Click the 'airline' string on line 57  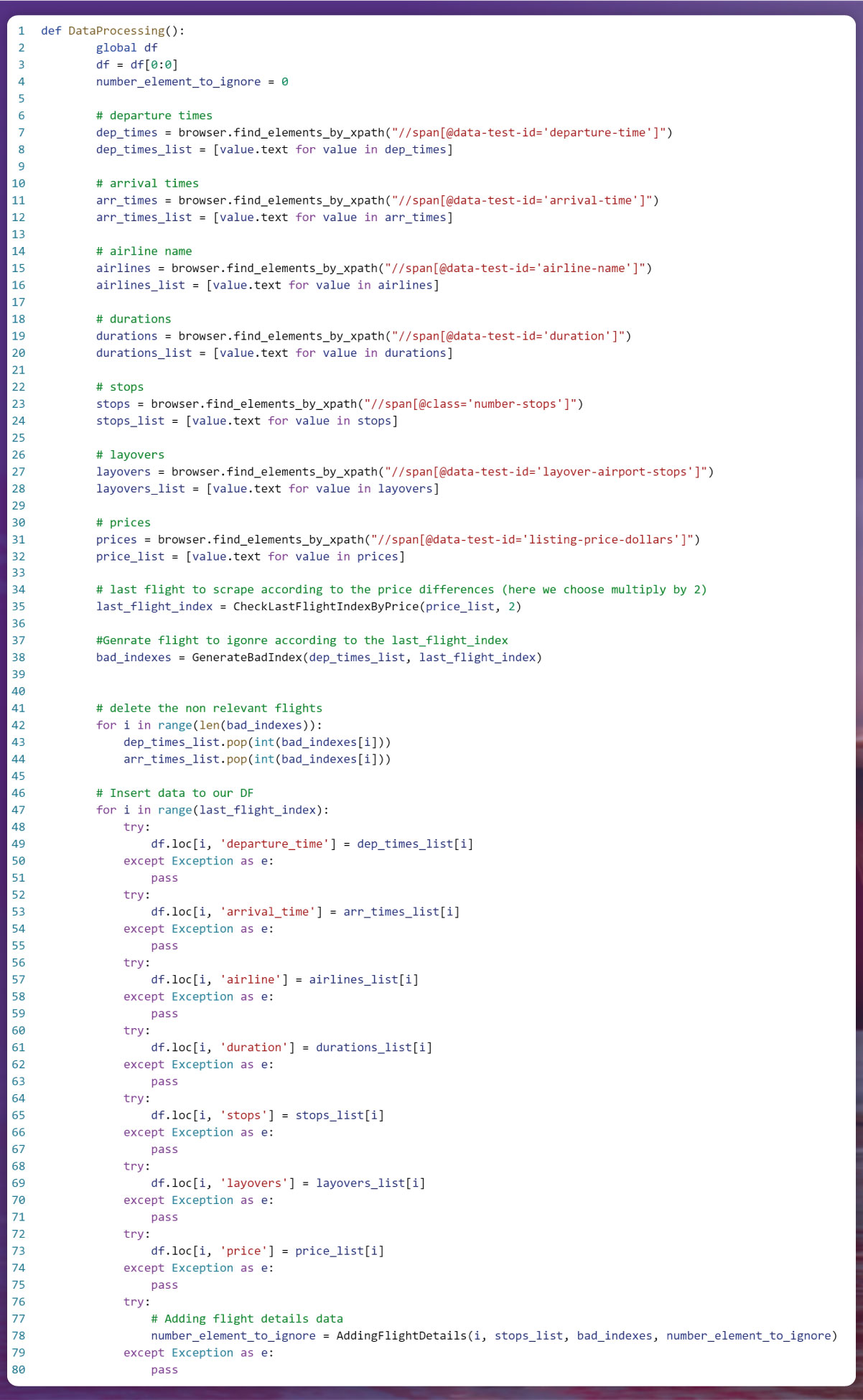point(251,980)
